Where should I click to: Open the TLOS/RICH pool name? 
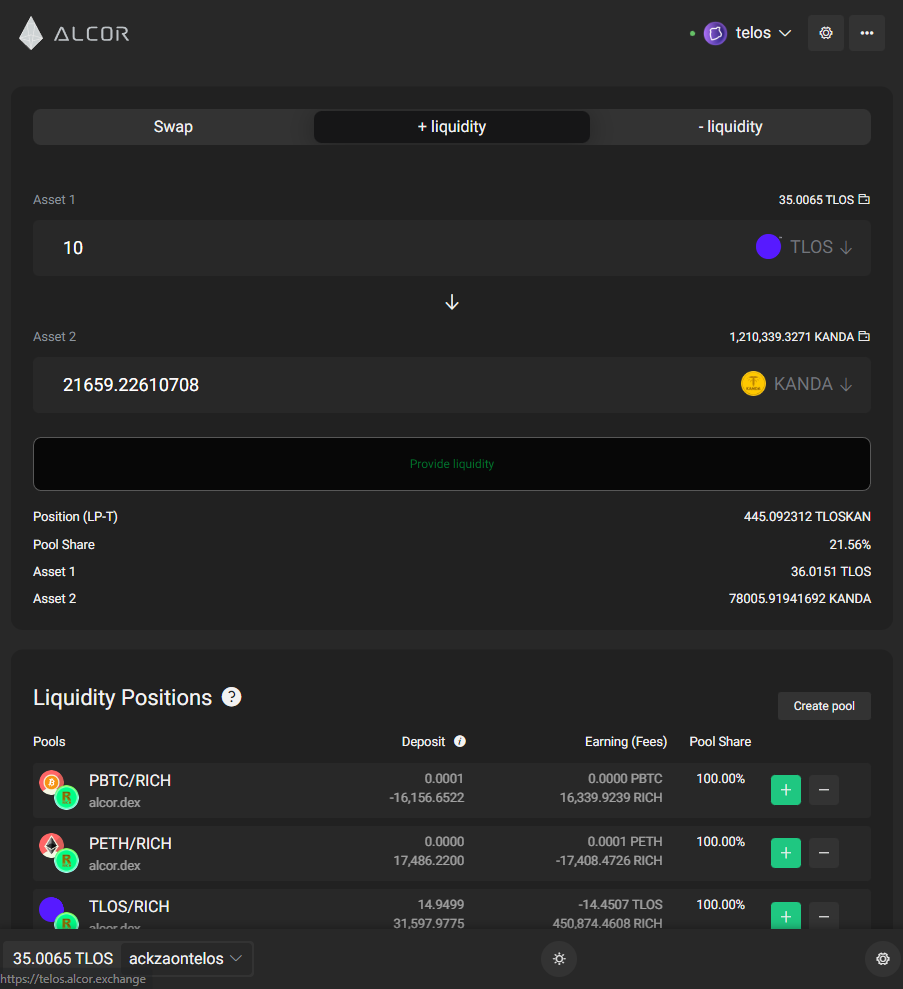coord(129,906)
